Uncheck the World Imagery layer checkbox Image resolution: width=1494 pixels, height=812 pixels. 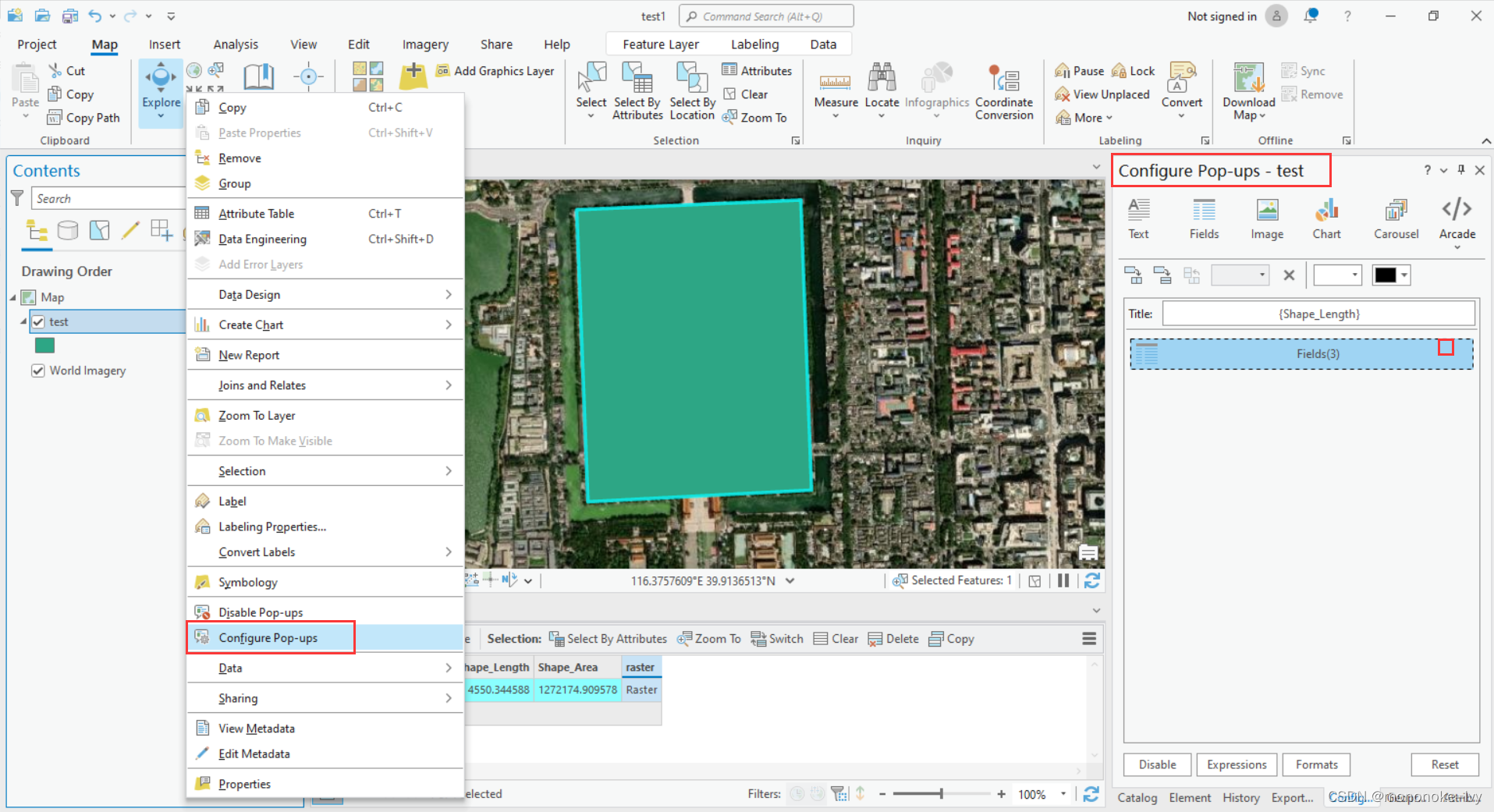pyautogui.click(x=37, y=371)
